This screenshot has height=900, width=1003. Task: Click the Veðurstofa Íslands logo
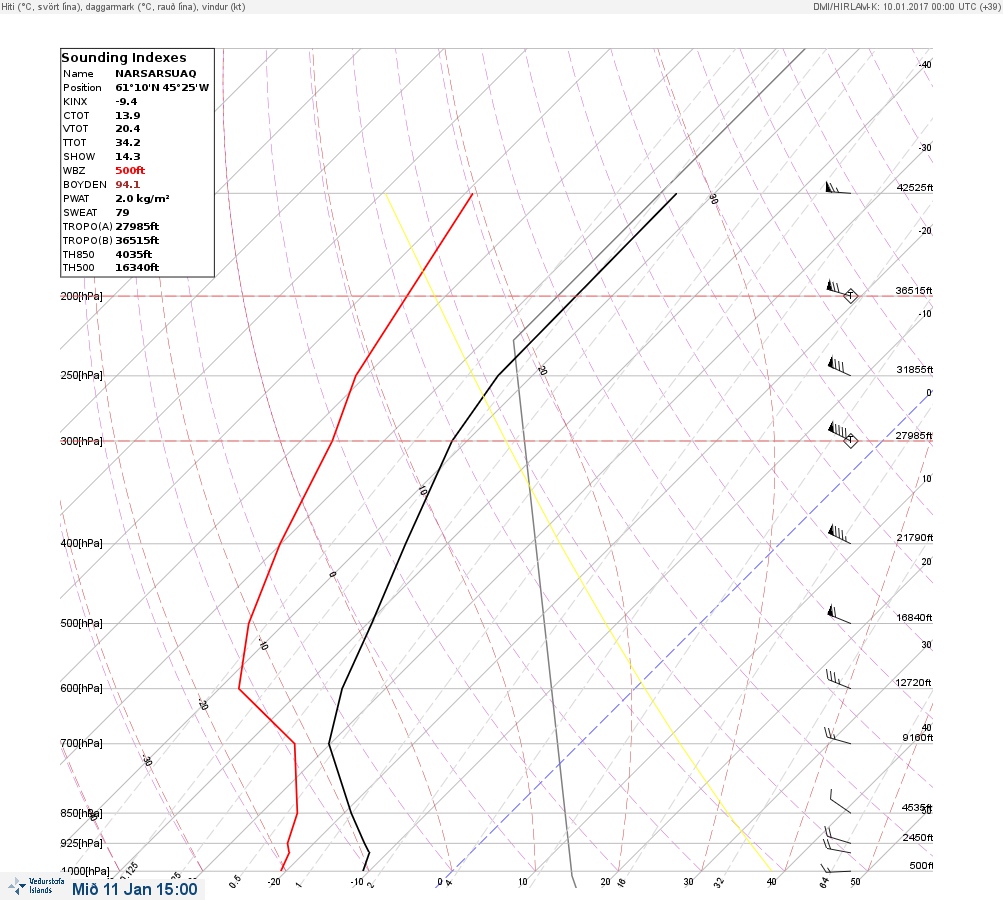[x=37, y=886]
